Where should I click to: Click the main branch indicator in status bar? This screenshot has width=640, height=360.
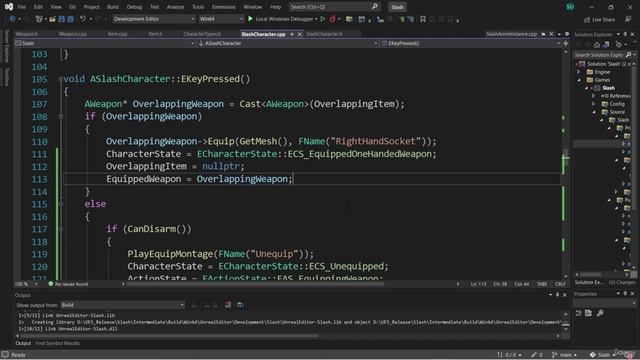[x=564, y=355]
